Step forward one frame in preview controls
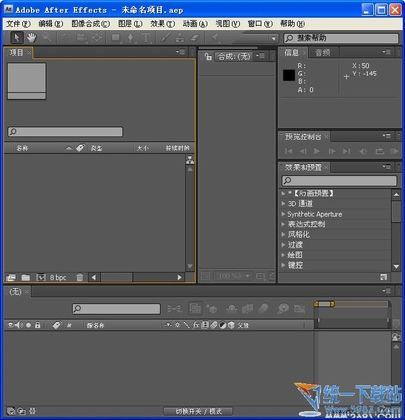 [x=332, y=151]
